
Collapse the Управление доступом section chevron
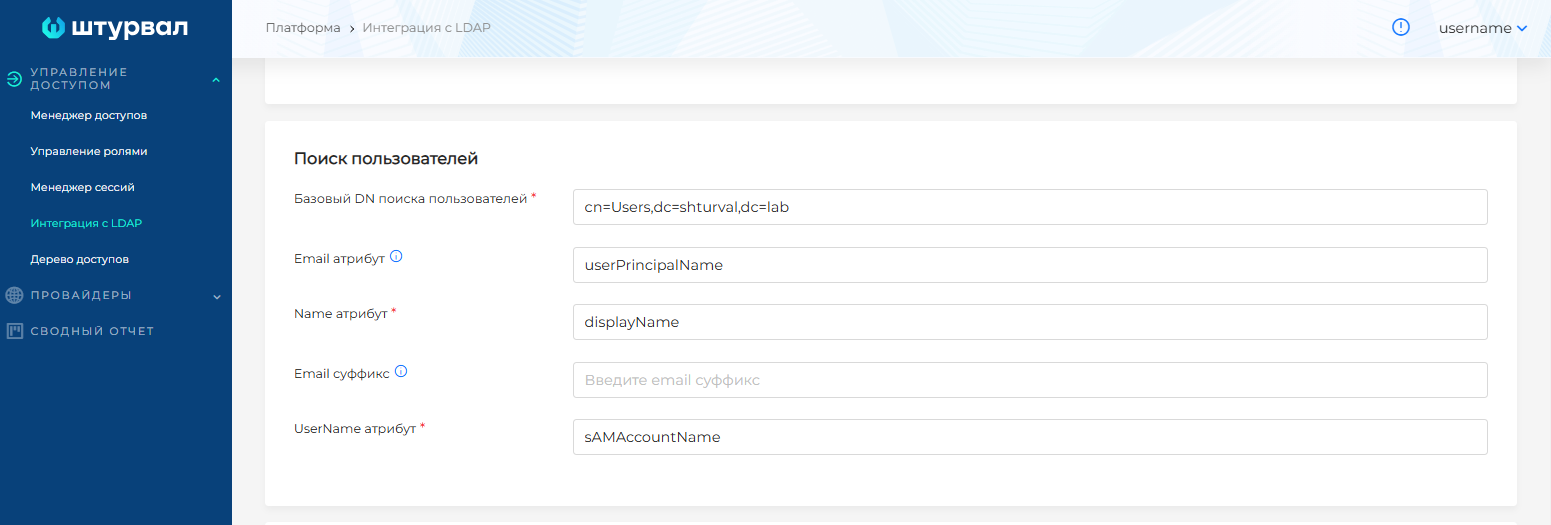(216, 80)
